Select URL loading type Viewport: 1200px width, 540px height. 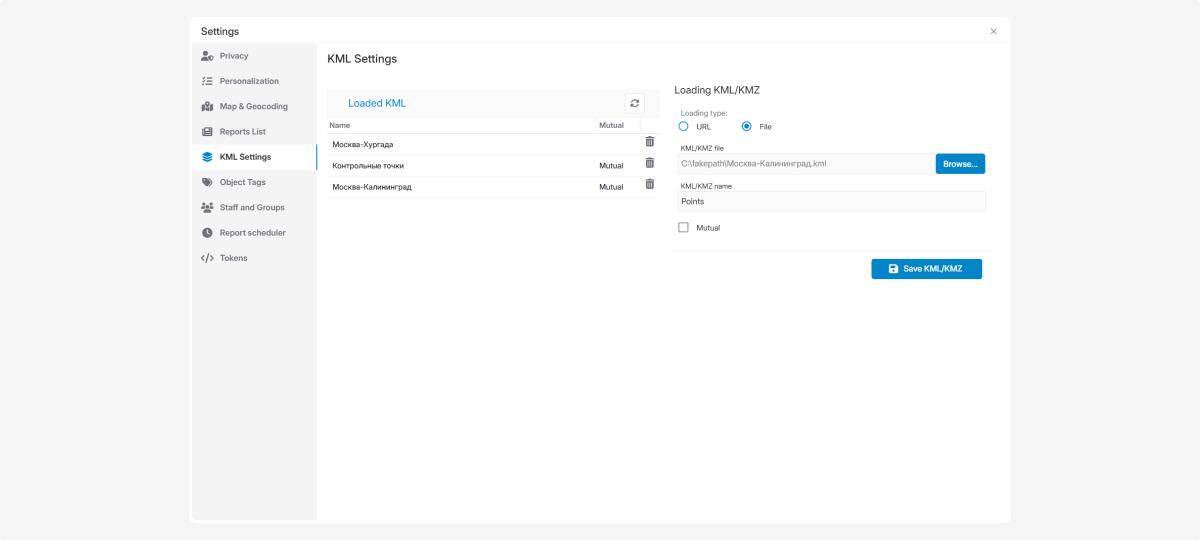coord(684,127)
